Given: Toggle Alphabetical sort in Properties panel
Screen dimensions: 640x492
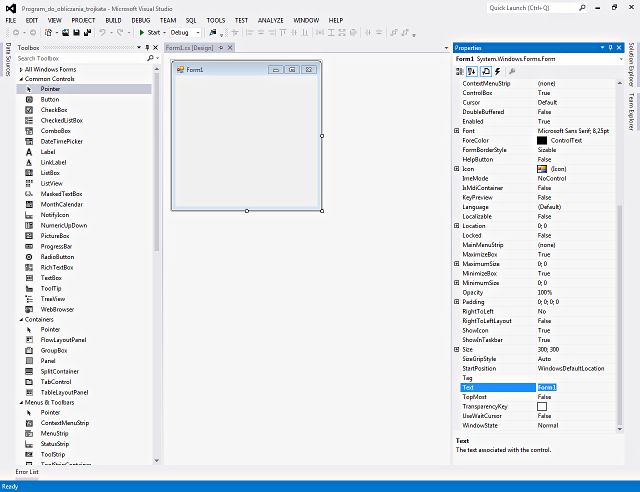Looking at the screenshot, I should click(472, 72).
